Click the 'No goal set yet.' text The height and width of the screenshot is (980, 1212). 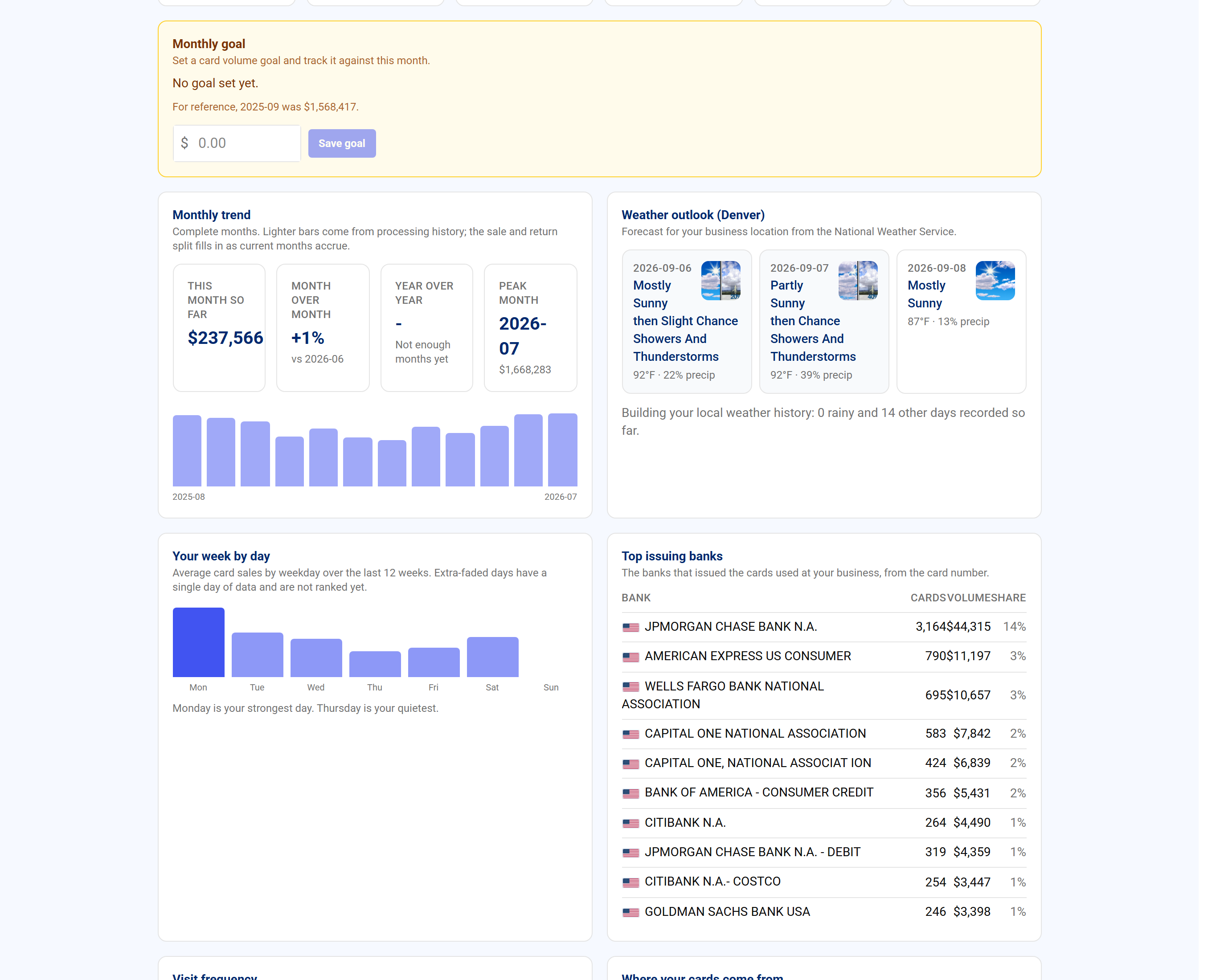[x=215, y=84]
